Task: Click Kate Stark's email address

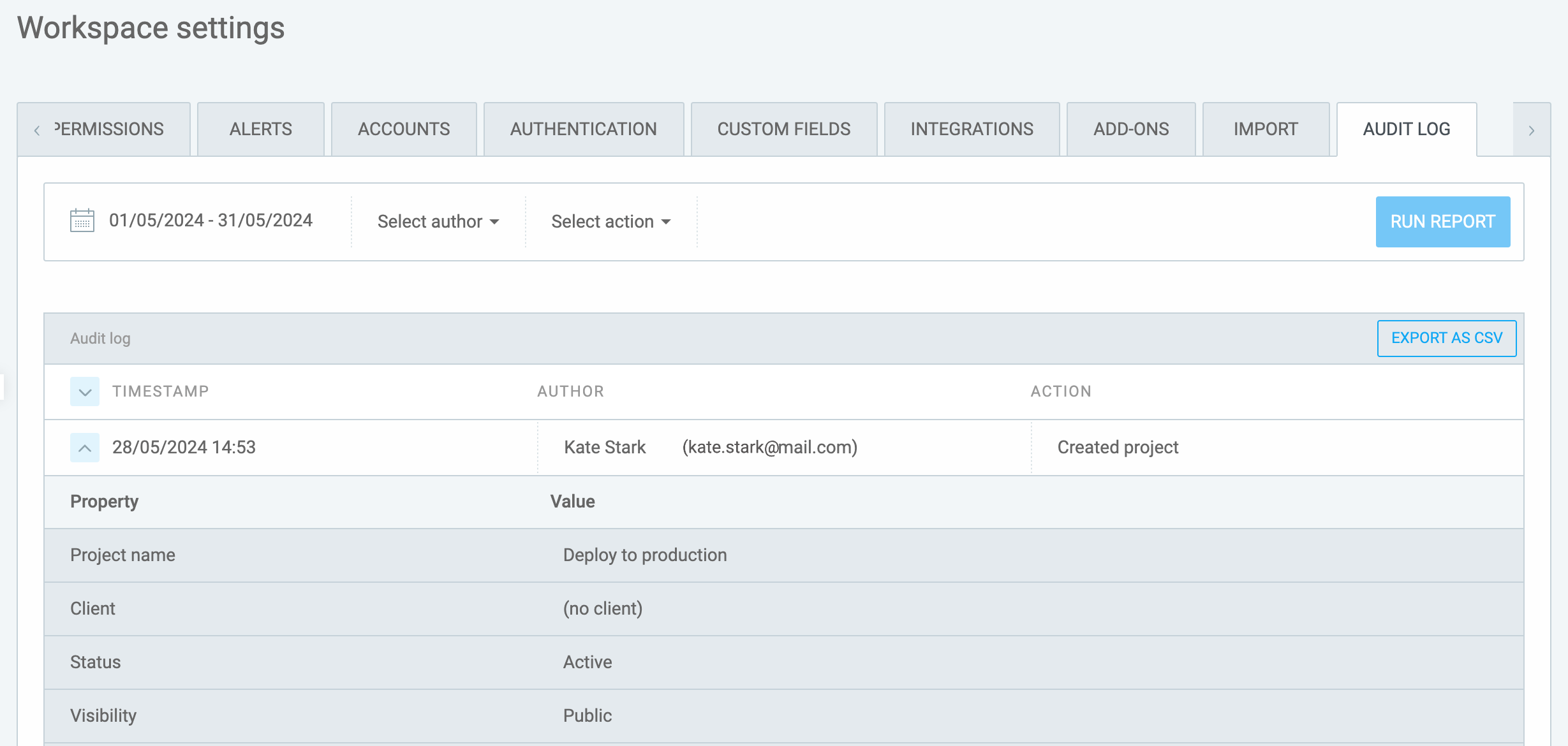Action: [x=771, y=447]
